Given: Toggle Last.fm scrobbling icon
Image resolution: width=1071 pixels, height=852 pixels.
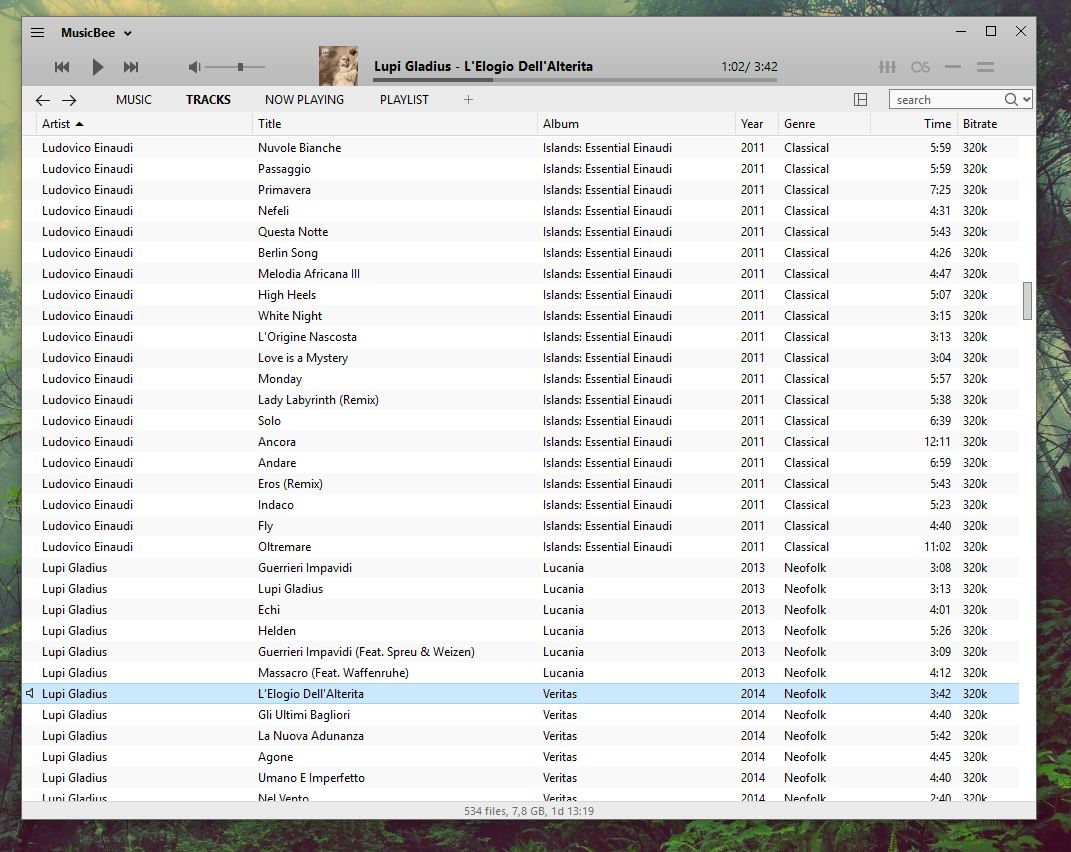Looking at the screenshot, I should point(920,67).
